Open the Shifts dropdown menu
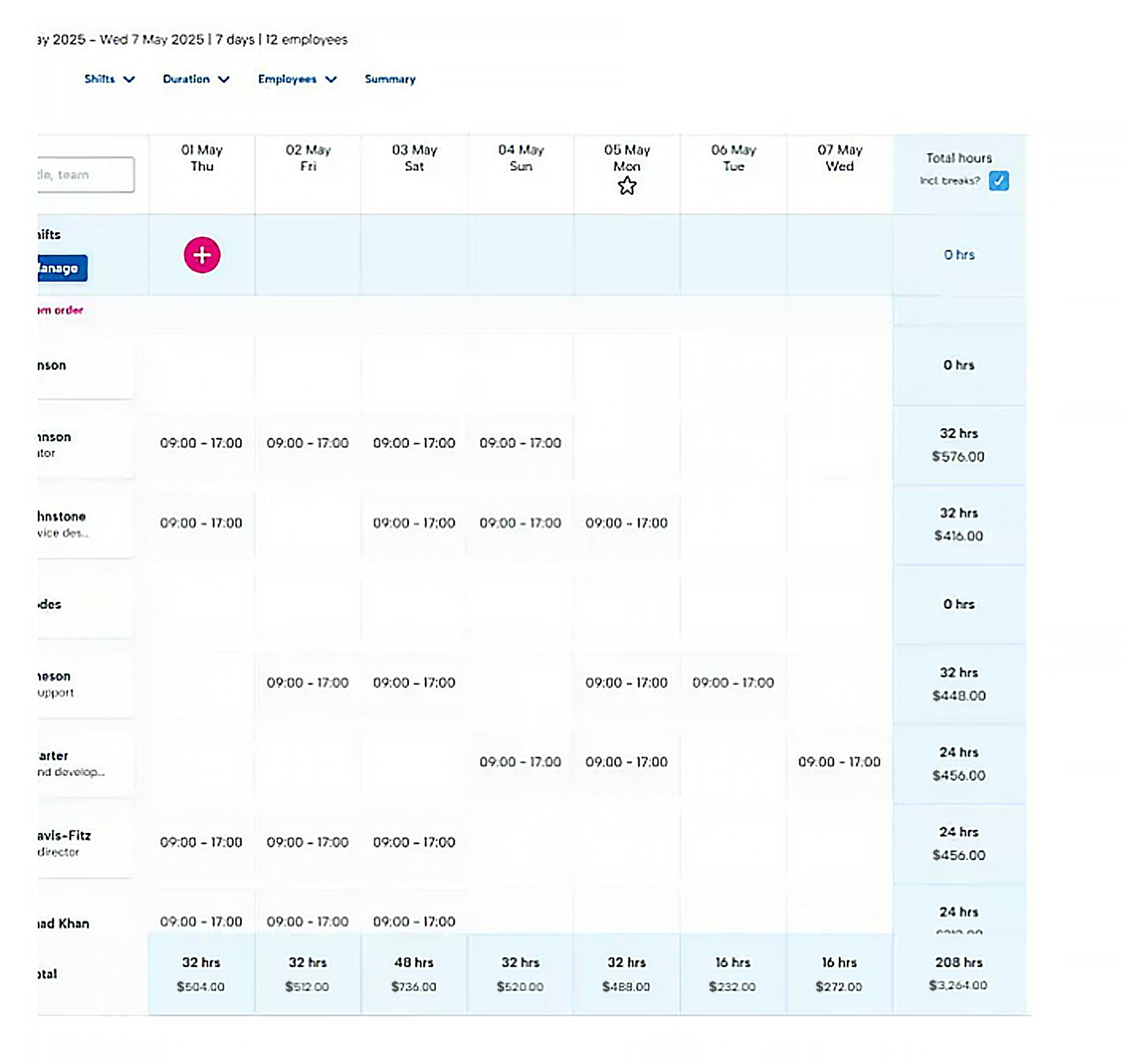Viewport: 1126px width, 1064px height. 109,79
